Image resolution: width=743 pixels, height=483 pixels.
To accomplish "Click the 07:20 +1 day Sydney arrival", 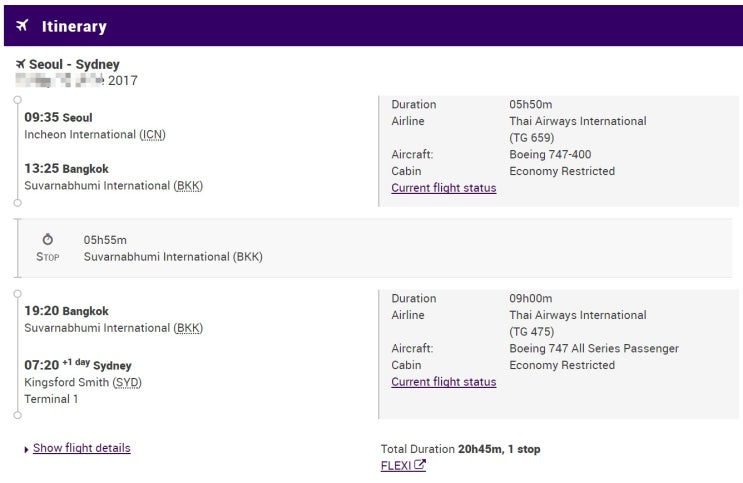I will click(x=77, y=365).
